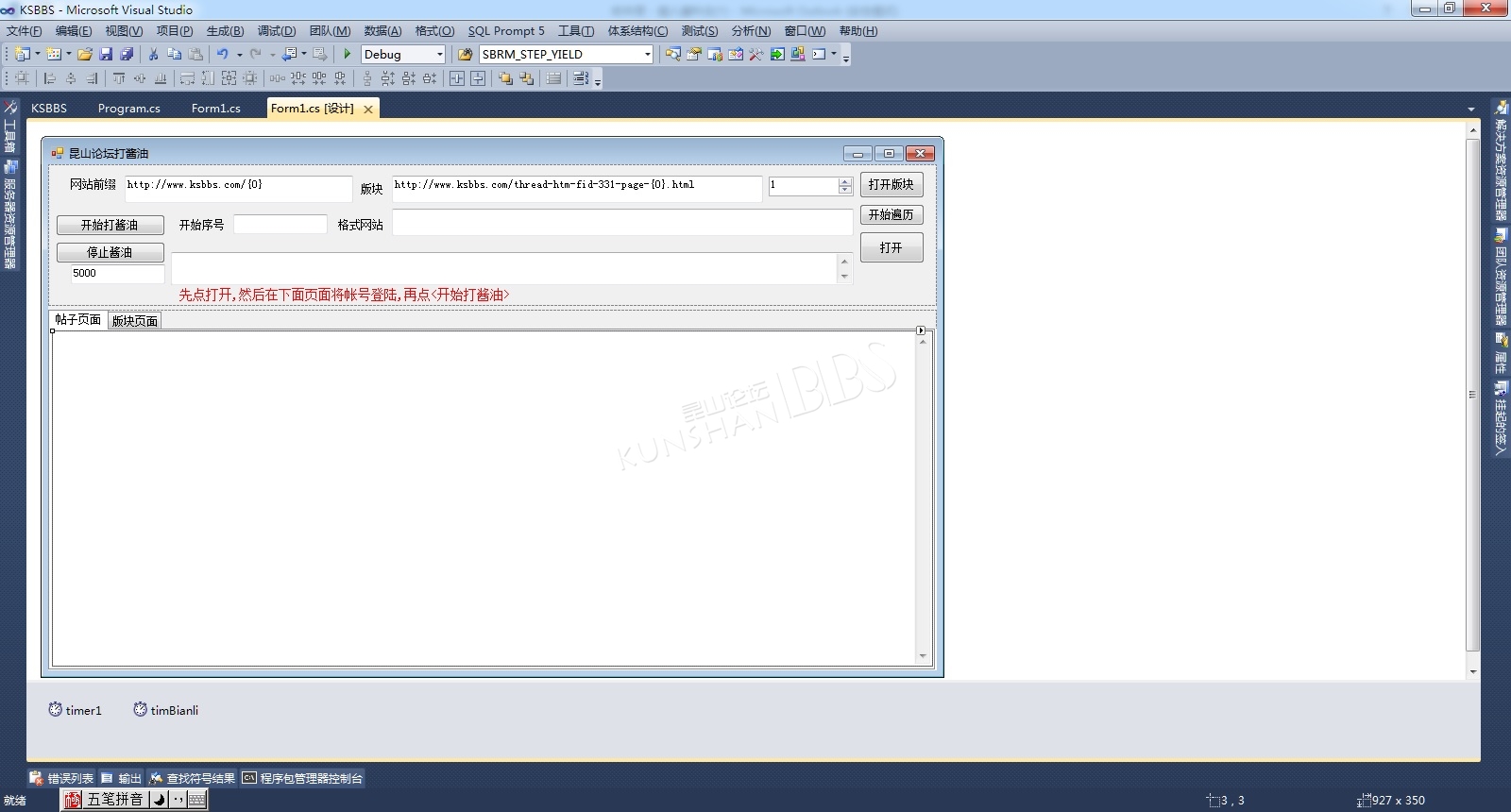Image resolution: width=1511 pixels, height=812 pixels.
Task: Click the Save All icon
Action: pos(127,54)
